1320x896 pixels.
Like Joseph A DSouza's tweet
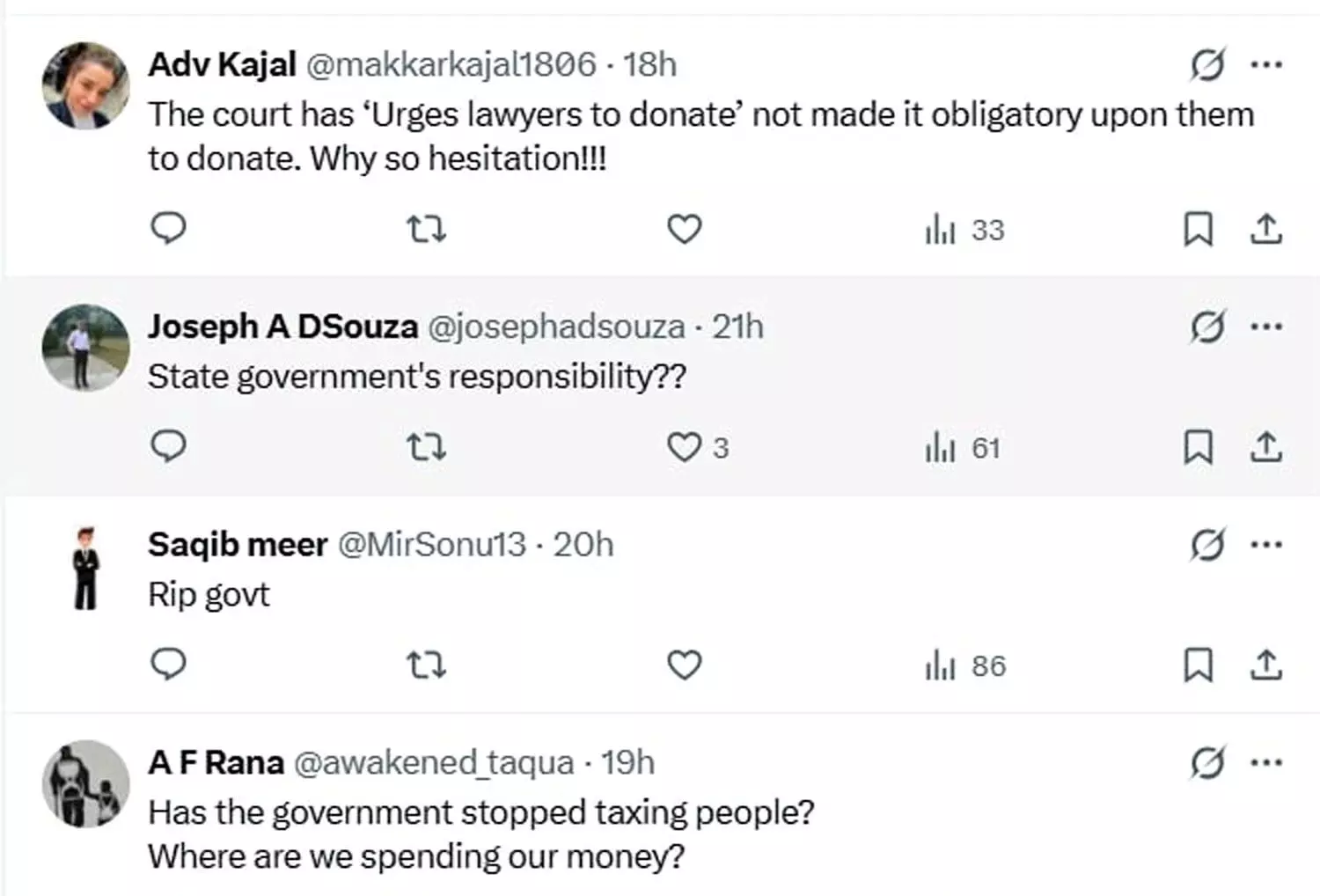click(684, 447)
